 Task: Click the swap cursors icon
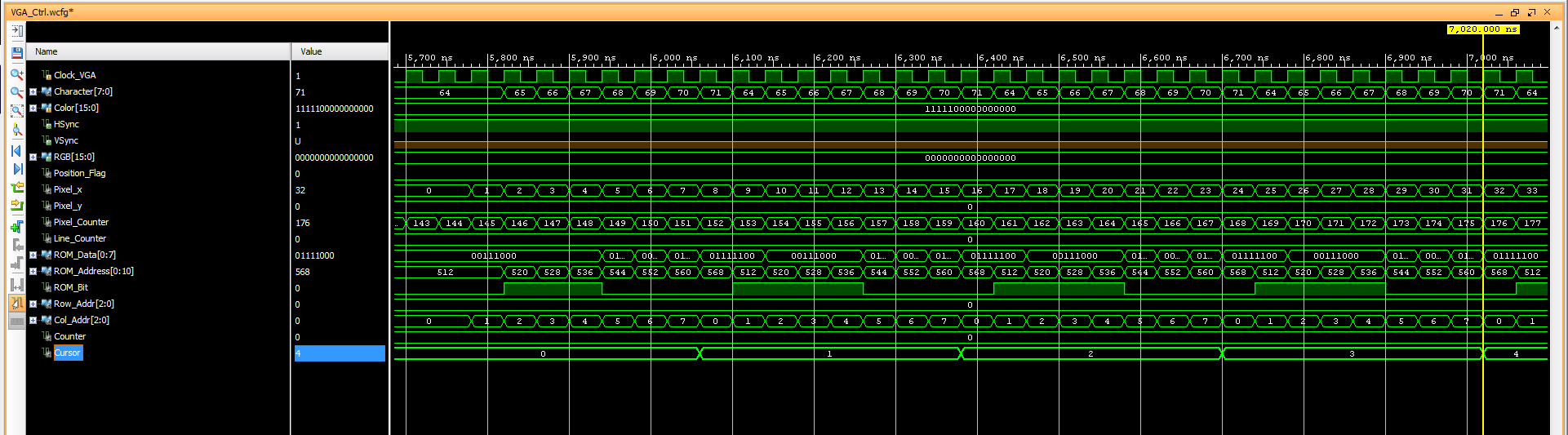point(17,284)
